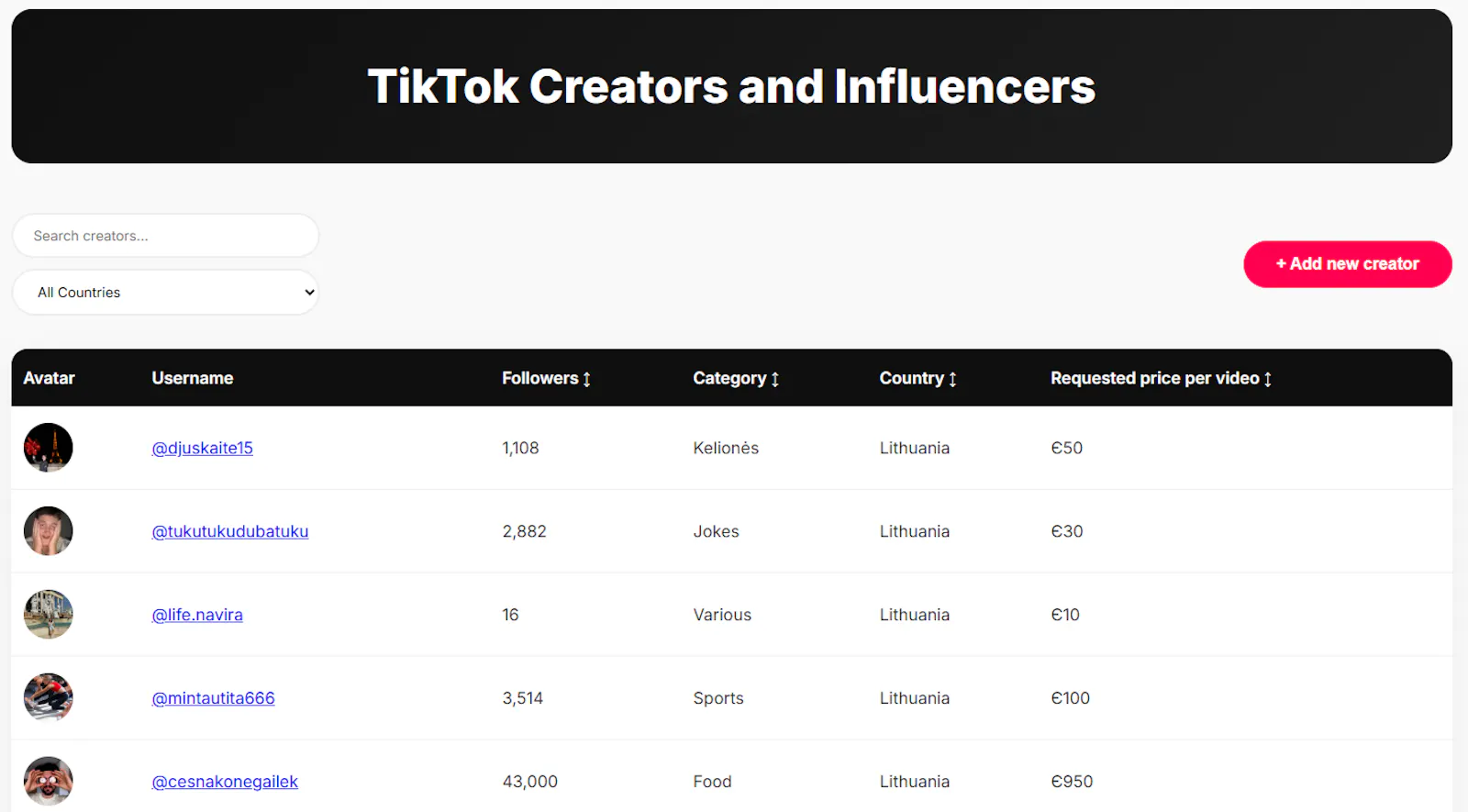
Task: Follow the @cesnakonegailek profile link
Action: click(225, 782)
